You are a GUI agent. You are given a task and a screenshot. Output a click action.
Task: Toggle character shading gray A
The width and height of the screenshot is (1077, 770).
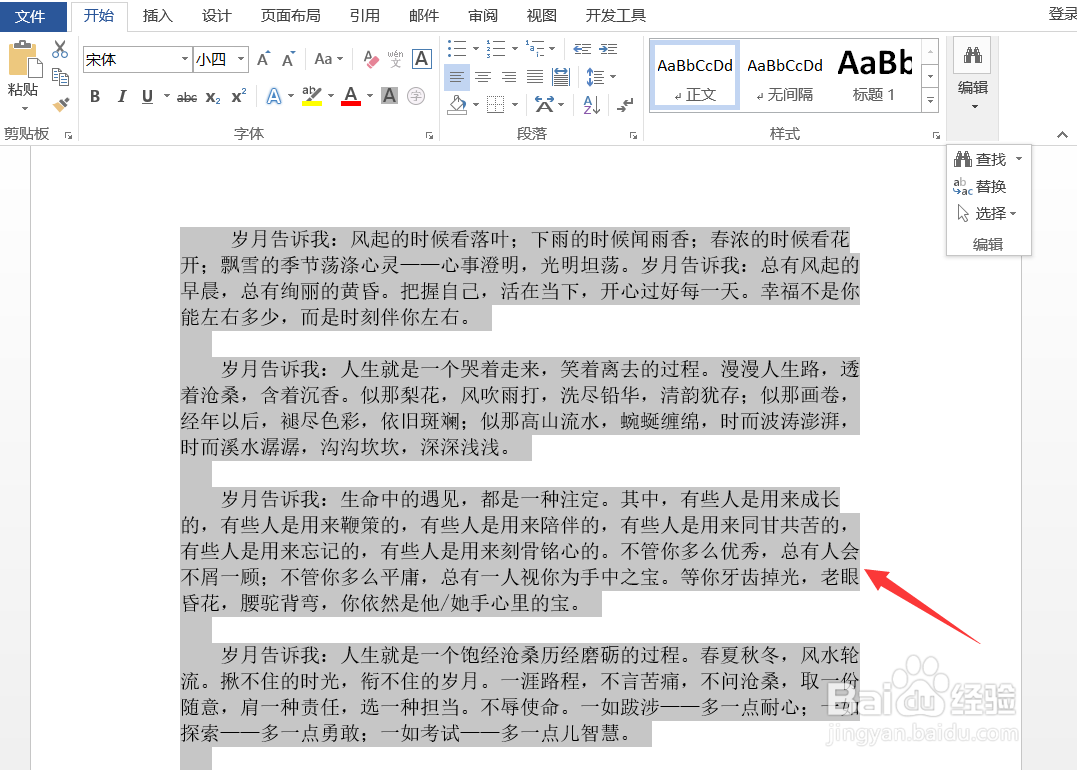[389, 96]
